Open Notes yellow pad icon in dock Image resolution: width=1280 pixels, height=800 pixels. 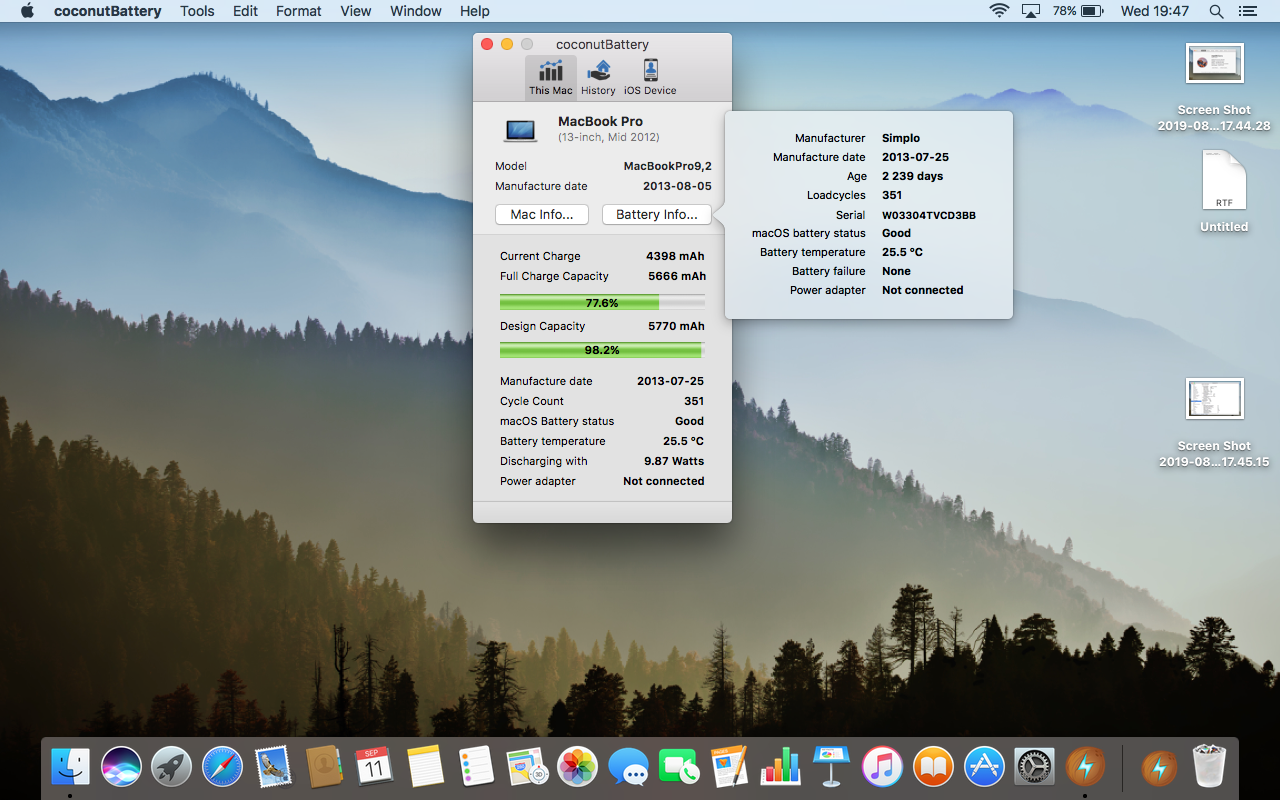[x=425, y=767]
